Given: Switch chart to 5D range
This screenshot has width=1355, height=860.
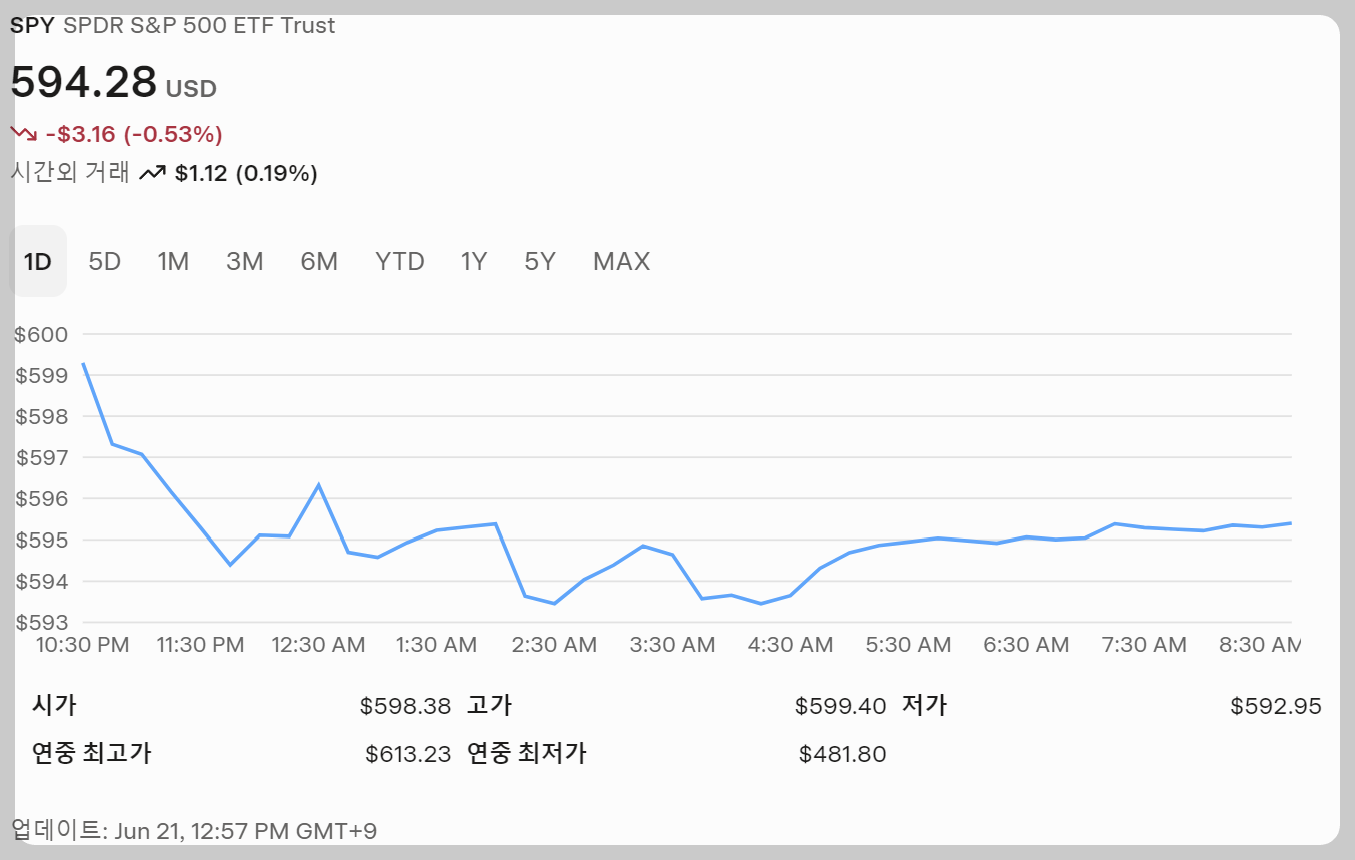Looking at the screenshot, I should click(x=104, y=262).
